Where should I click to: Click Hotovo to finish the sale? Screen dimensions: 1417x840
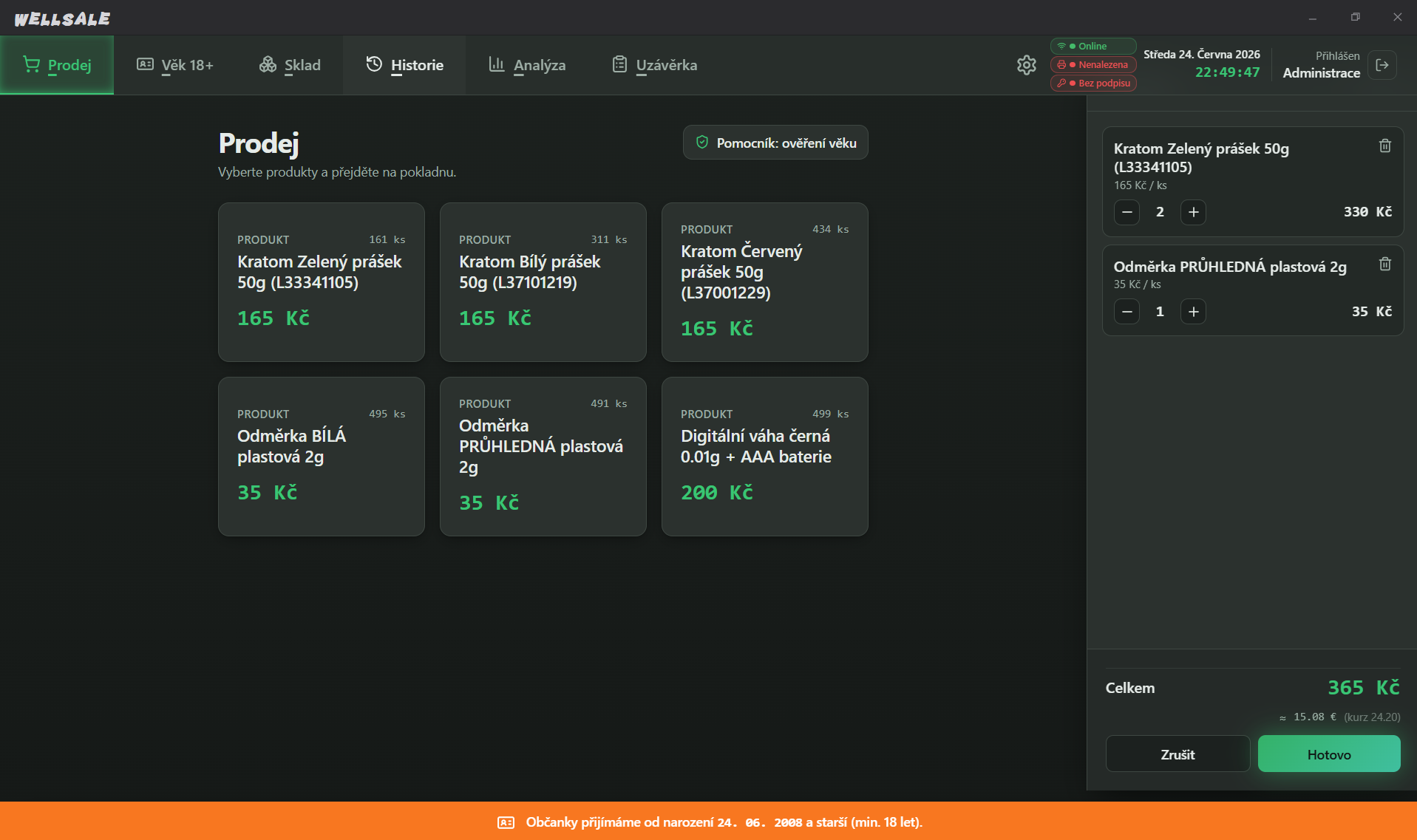click(x=1329, y=754)
